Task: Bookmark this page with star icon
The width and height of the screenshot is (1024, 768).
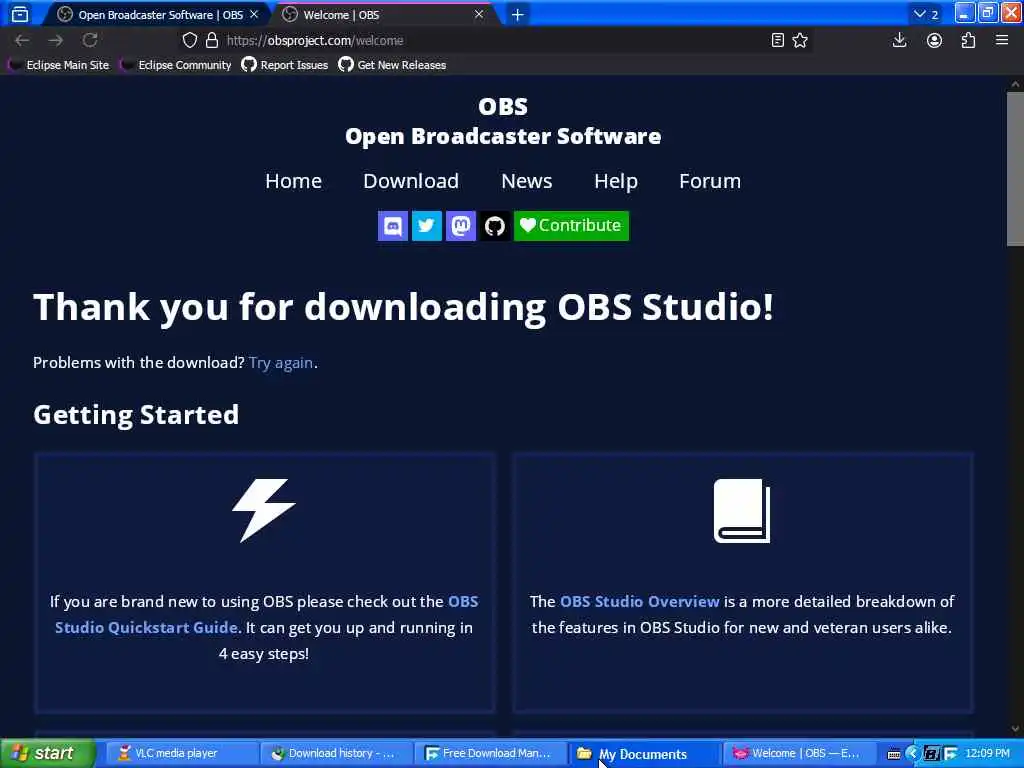Action: 800,40
